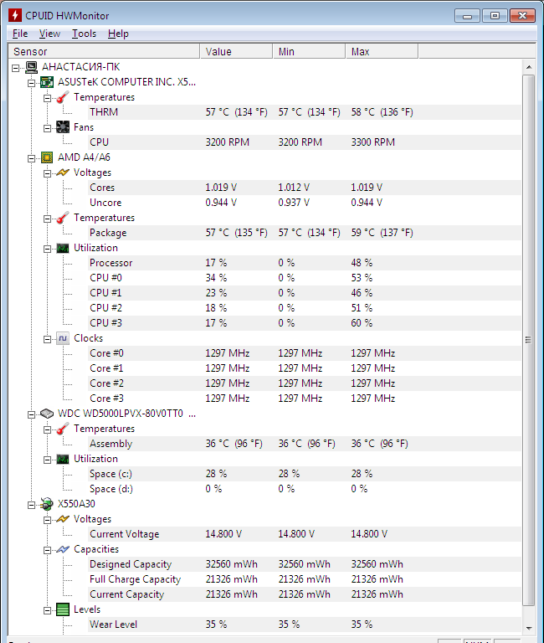Click the HWMonitor lightning app icon
The height and width of the screenshot is (643, 544).
(15, 16)
